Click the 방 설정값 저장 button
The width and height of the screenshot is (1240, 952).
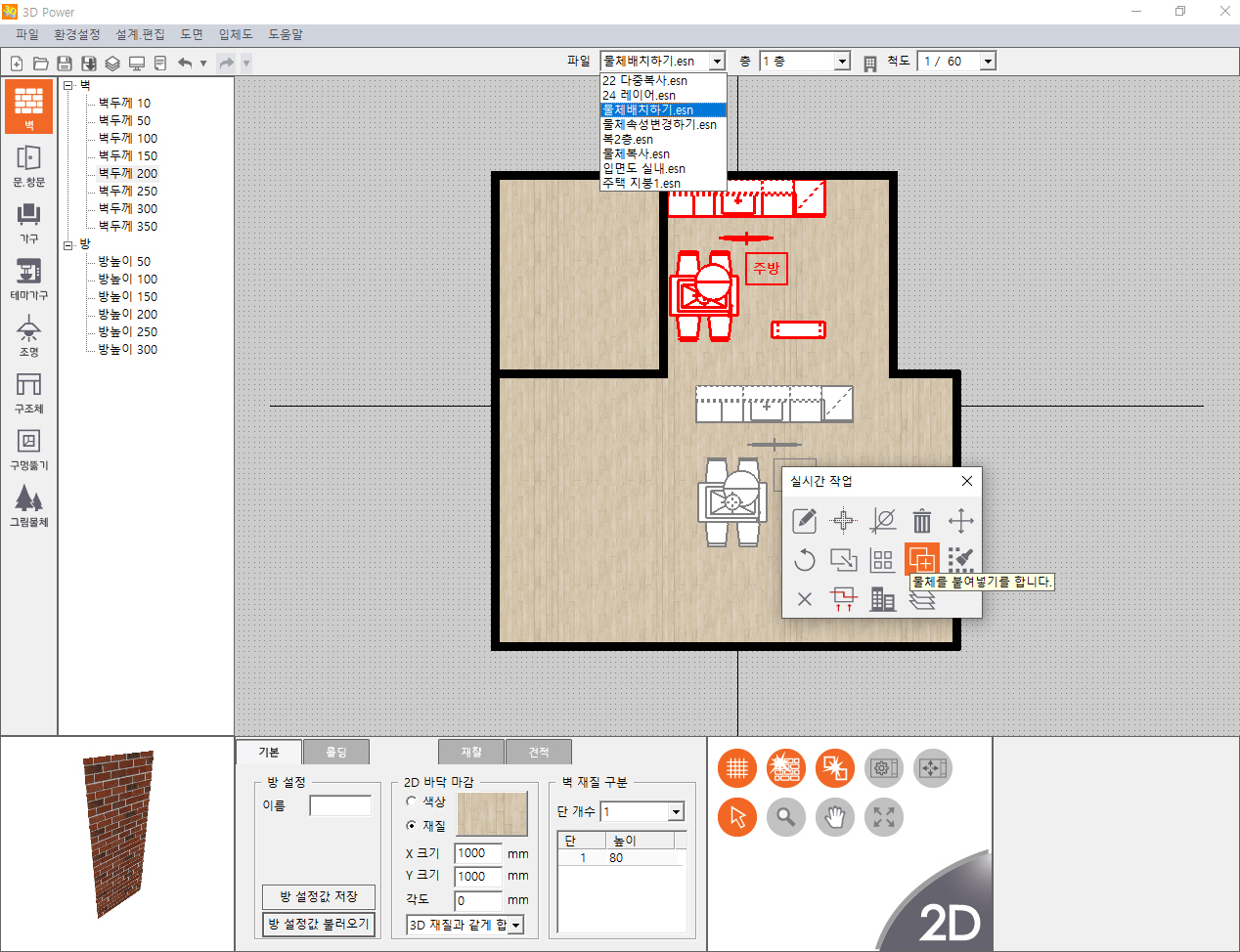coord(319,896)
